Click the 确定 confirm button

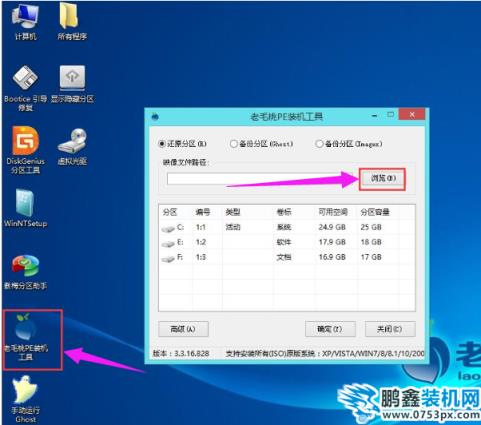pos(330,329)
